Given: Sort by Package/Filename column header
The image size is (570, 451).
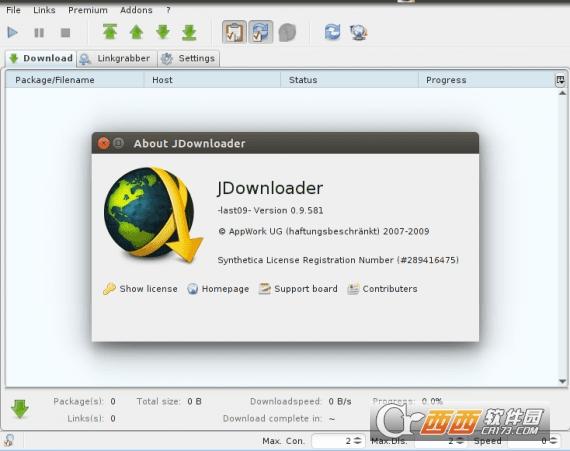Looking at the screenshot, I should 75,80.
